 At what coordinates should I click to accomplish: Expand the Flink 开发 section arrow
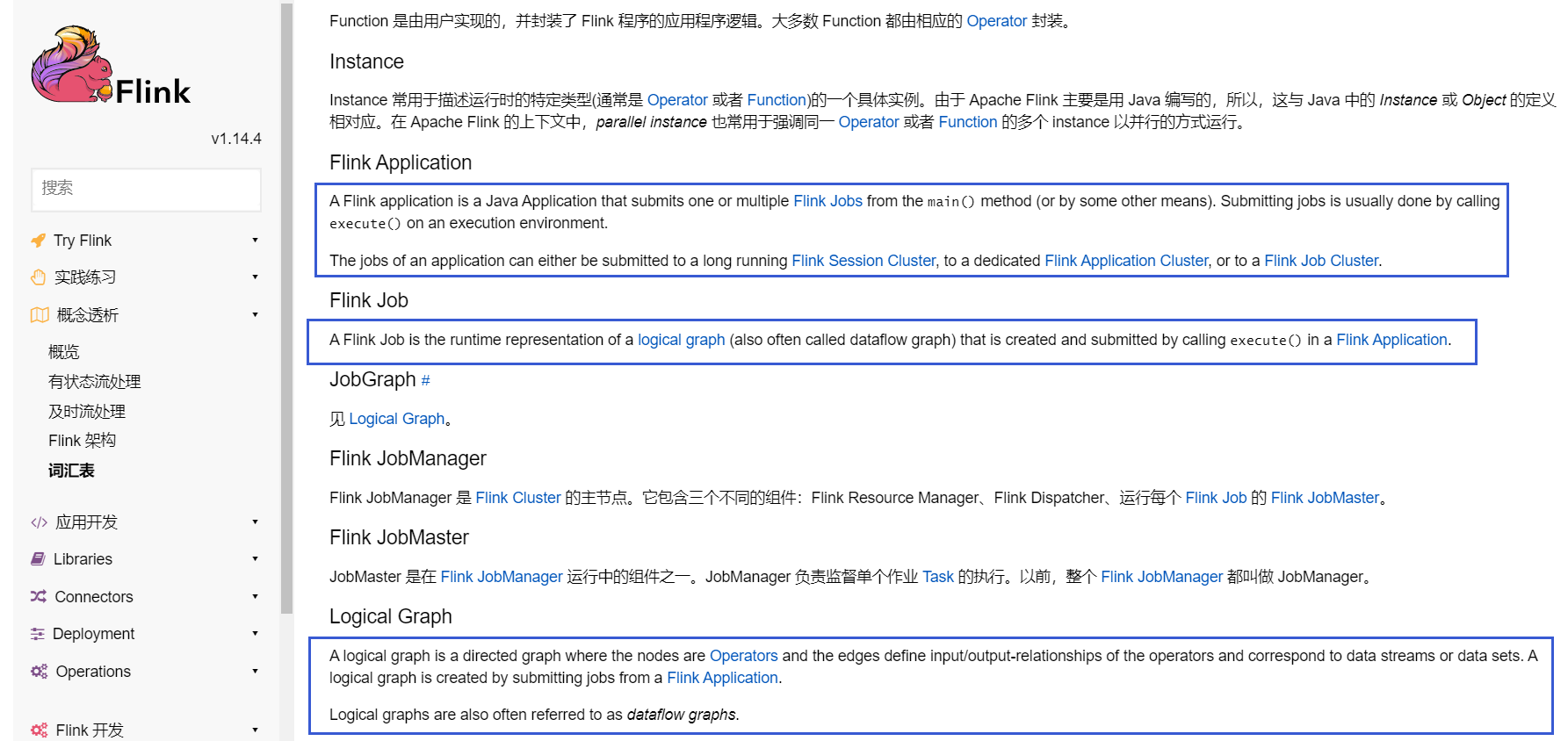[x=255, y=730]
